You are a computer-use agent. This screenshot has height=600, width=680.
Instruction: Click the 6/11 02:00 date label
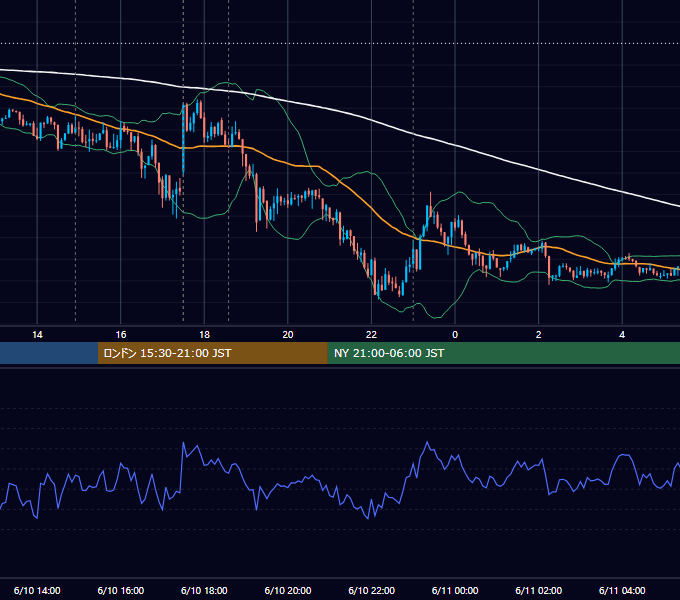tap(538, 590)
